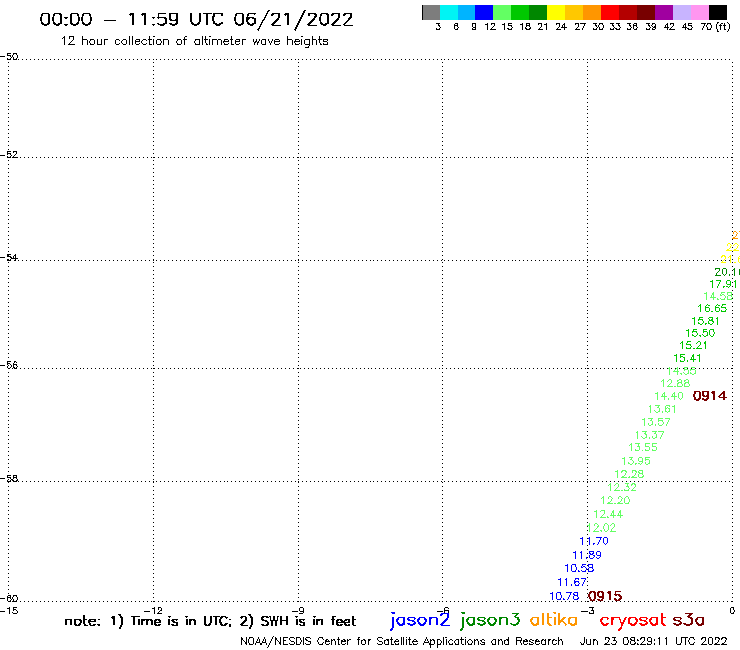
Task: Click the wave height value 12.20
Action: (x=615, y=500)
